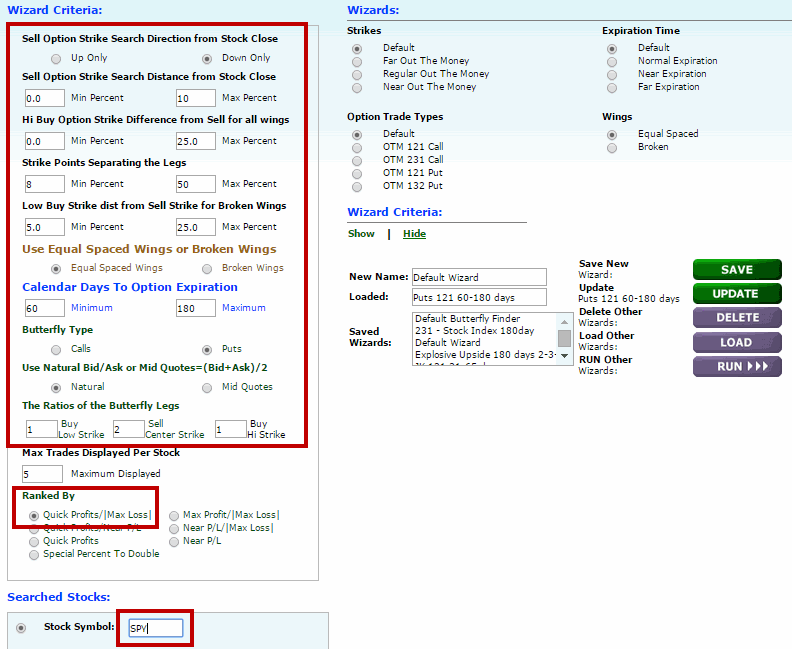Edit sell strike search Min Percent

45,98
